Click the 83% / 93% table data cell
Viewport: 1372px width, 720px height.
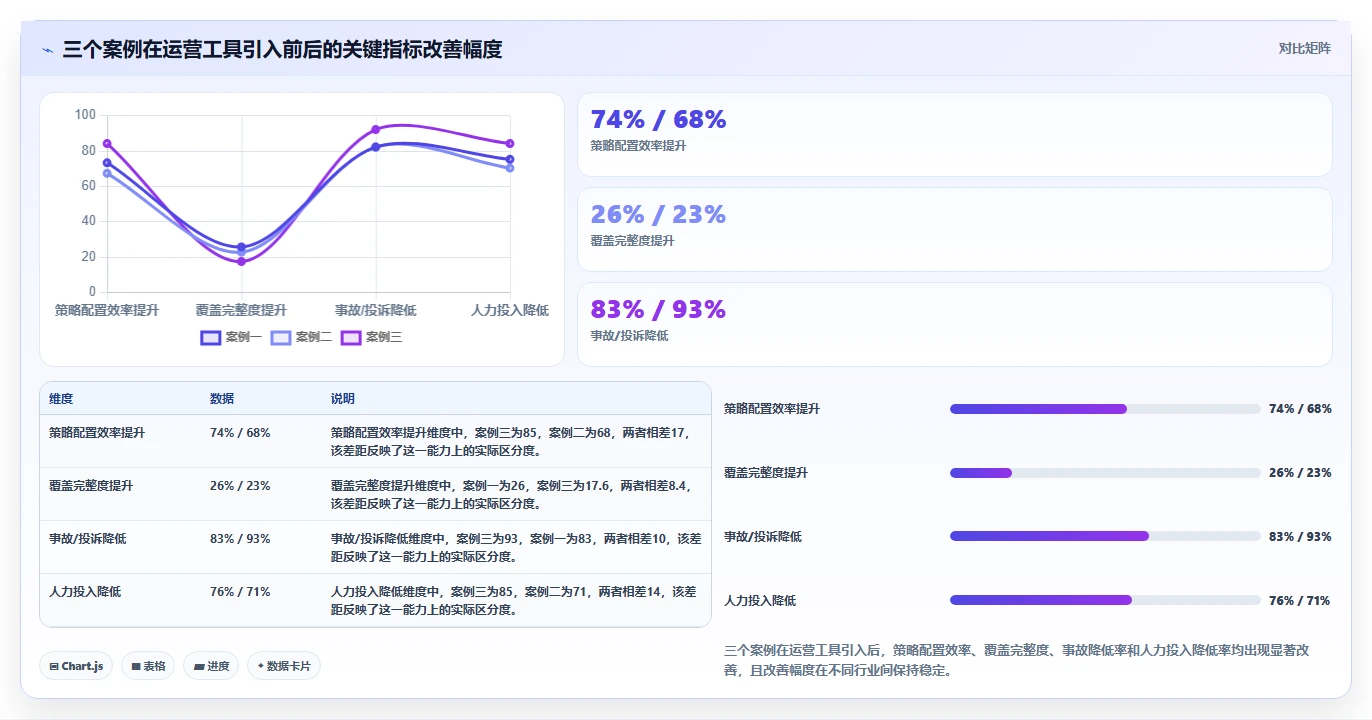(240, 538)
